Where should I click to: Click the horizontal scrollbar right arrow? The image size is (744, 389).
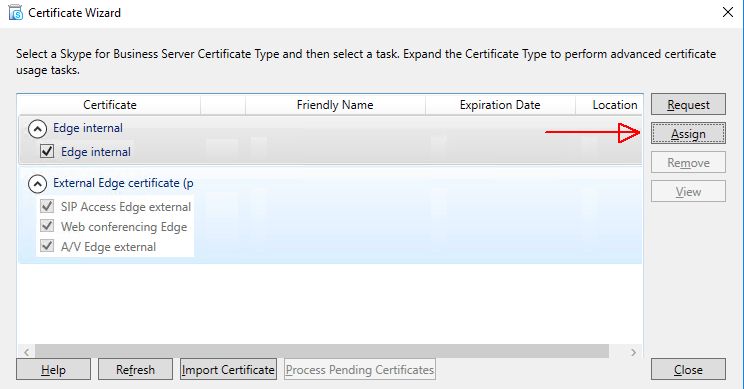tap(633, 352)
